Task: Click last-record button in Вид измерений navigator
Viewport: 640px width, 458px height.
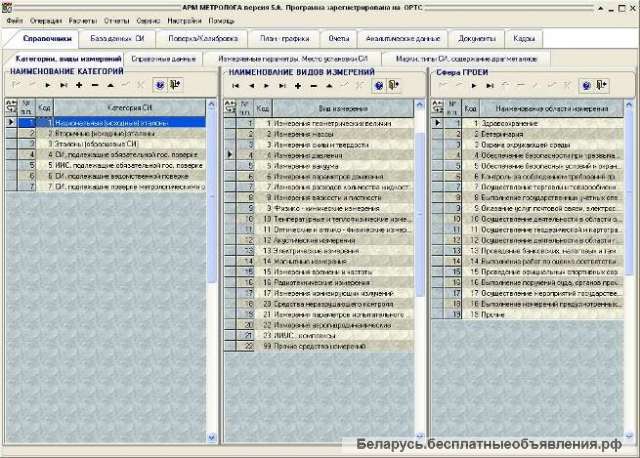Action: click(x=282, y=87)
